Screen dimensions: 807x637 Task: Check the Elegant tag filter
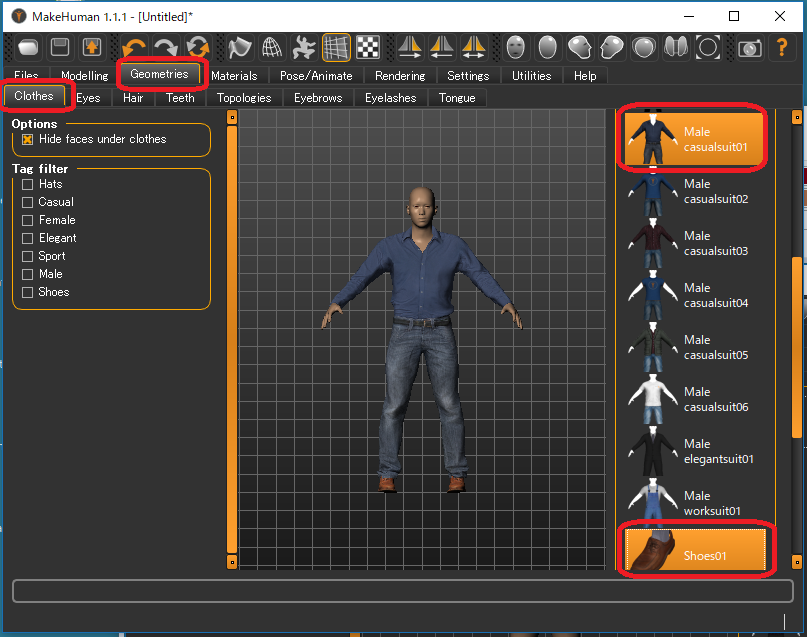coord(28,238)
